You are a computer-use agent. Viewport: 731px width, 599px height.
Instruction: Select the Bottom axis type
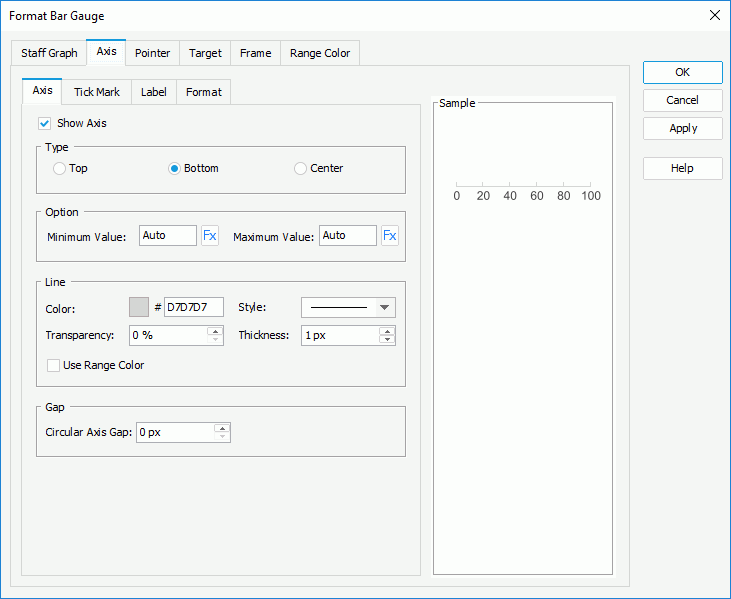[174, 168]
